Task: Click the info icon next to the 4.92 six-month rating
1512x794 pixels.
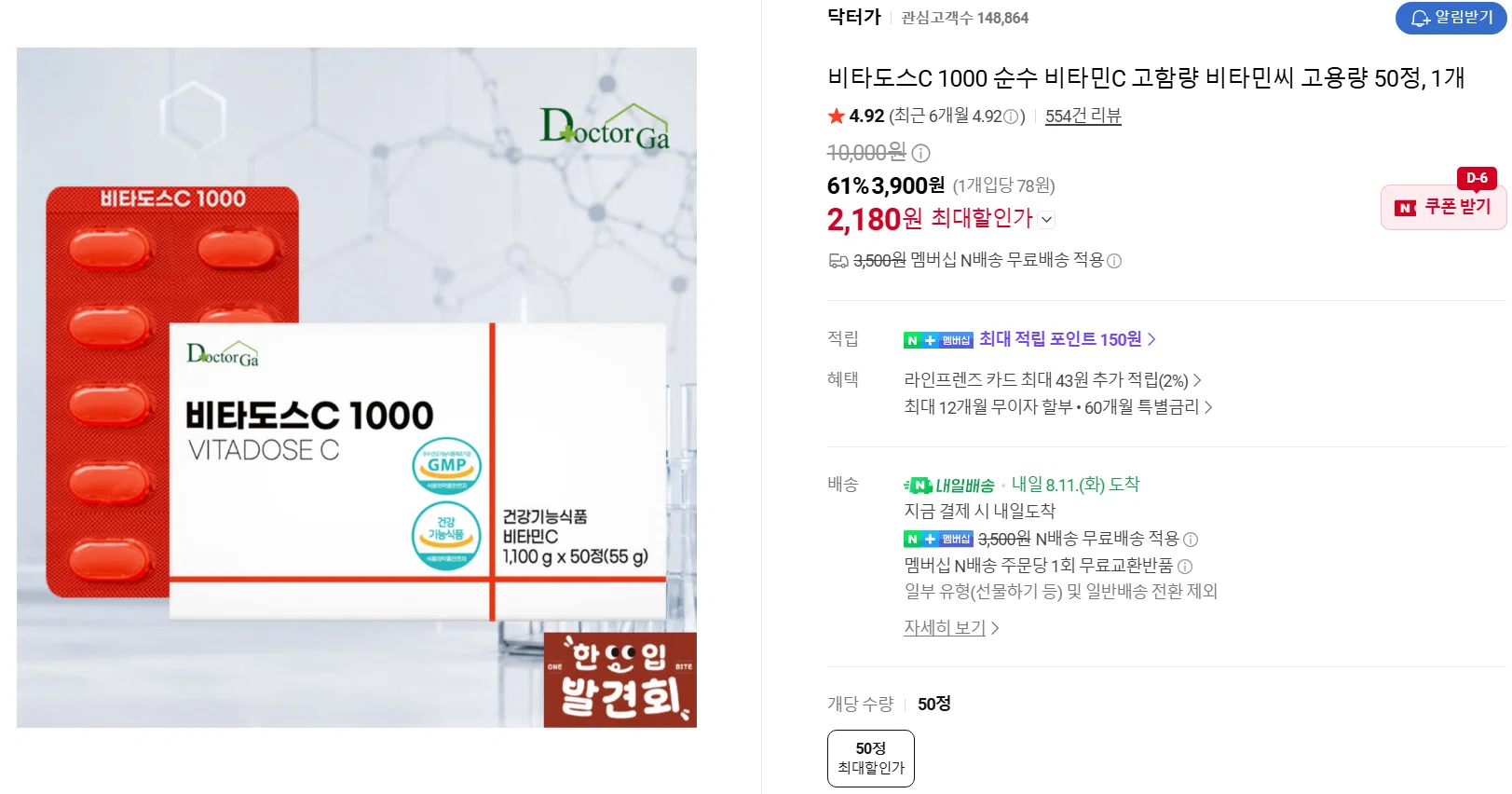Action: coord(1010,117)
